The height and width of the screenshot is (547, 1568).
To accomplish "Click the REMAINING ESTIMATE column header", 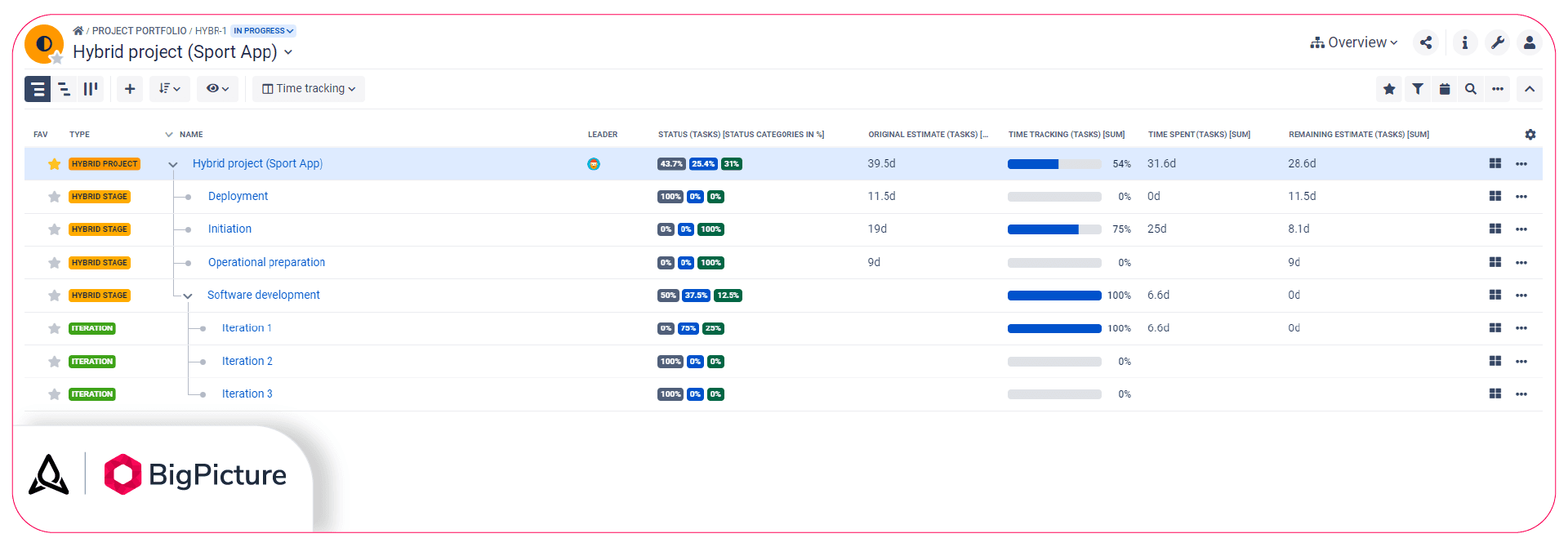I will pos(1359,135).
